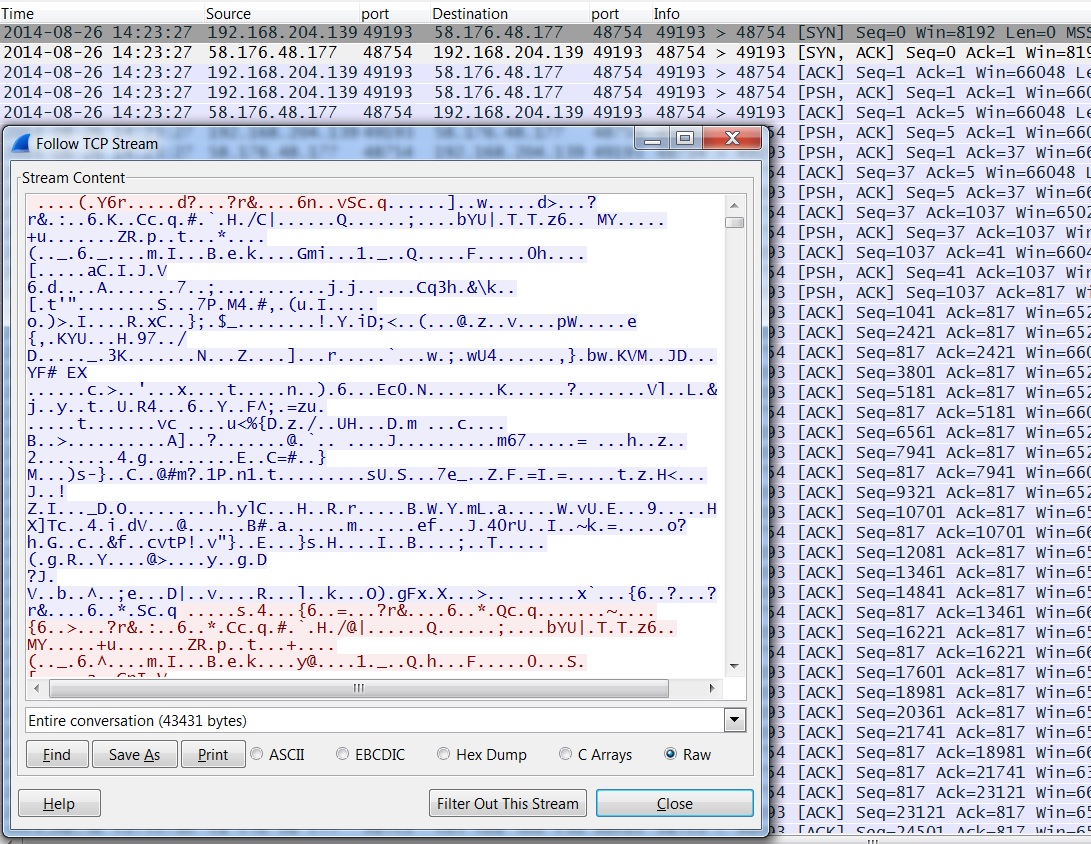Viewport: 1091px width, 844px height.
Task: Minimize the Follow TCP Stream dialog
Action: [653, 139]
